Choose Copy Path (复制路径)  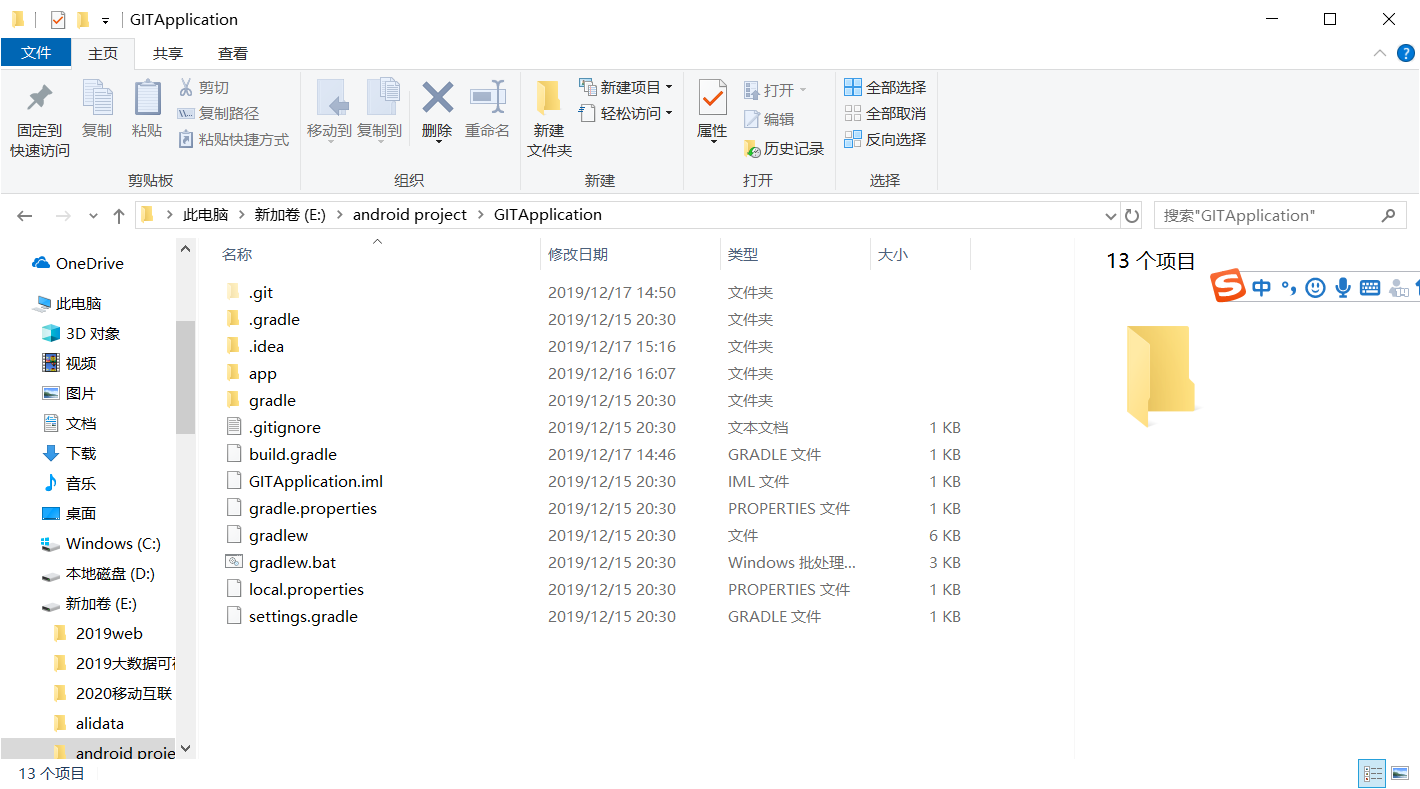coord(218,114)
